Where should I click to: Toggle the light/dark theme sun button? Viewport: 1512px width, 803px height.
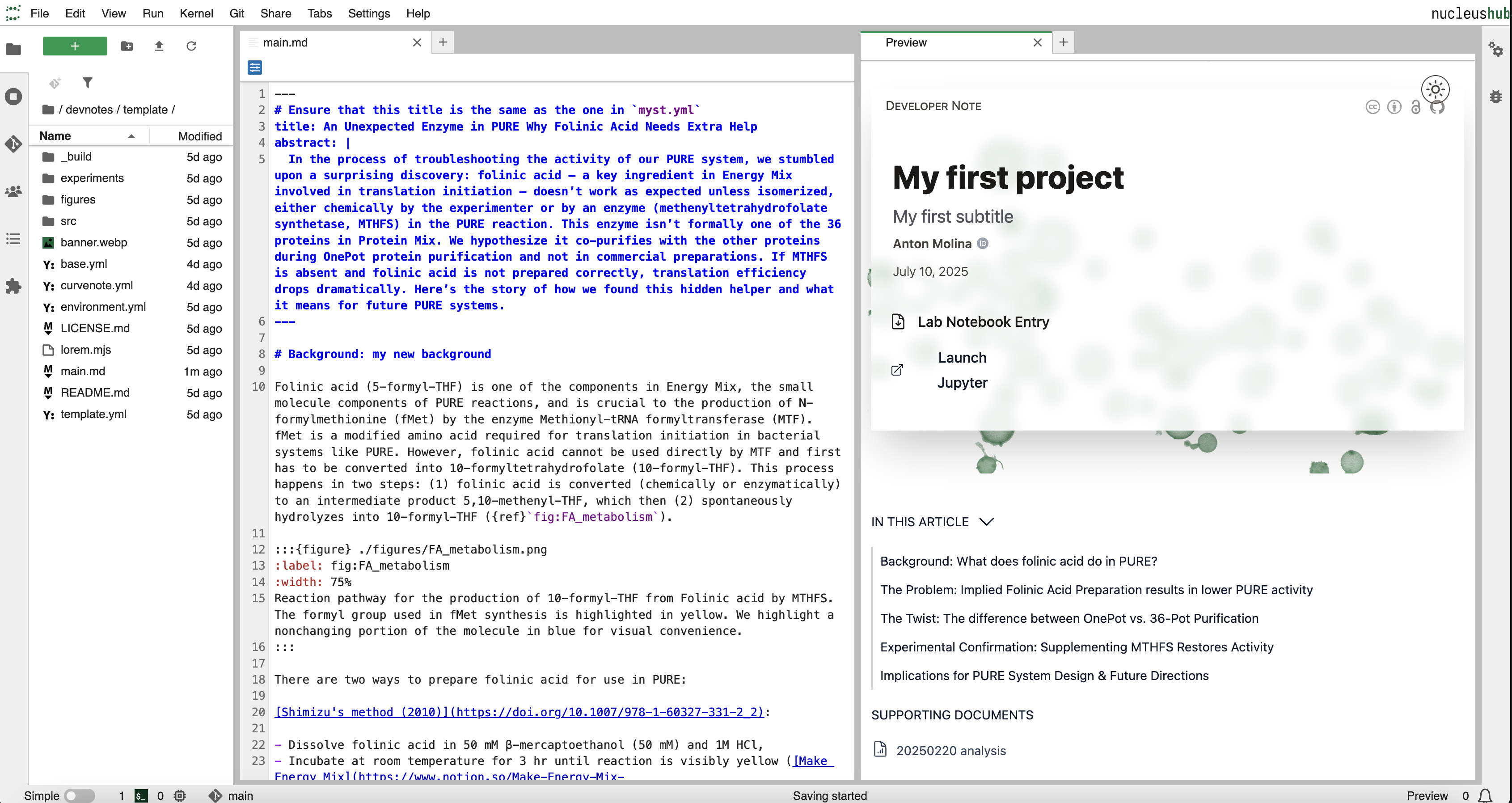tap(1435, 89)
